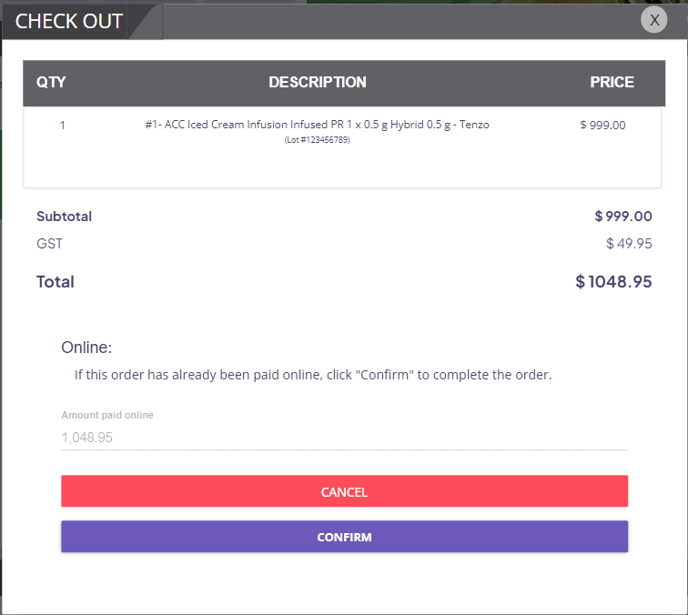Select the CHECK OUT title tab

point(69,21)
